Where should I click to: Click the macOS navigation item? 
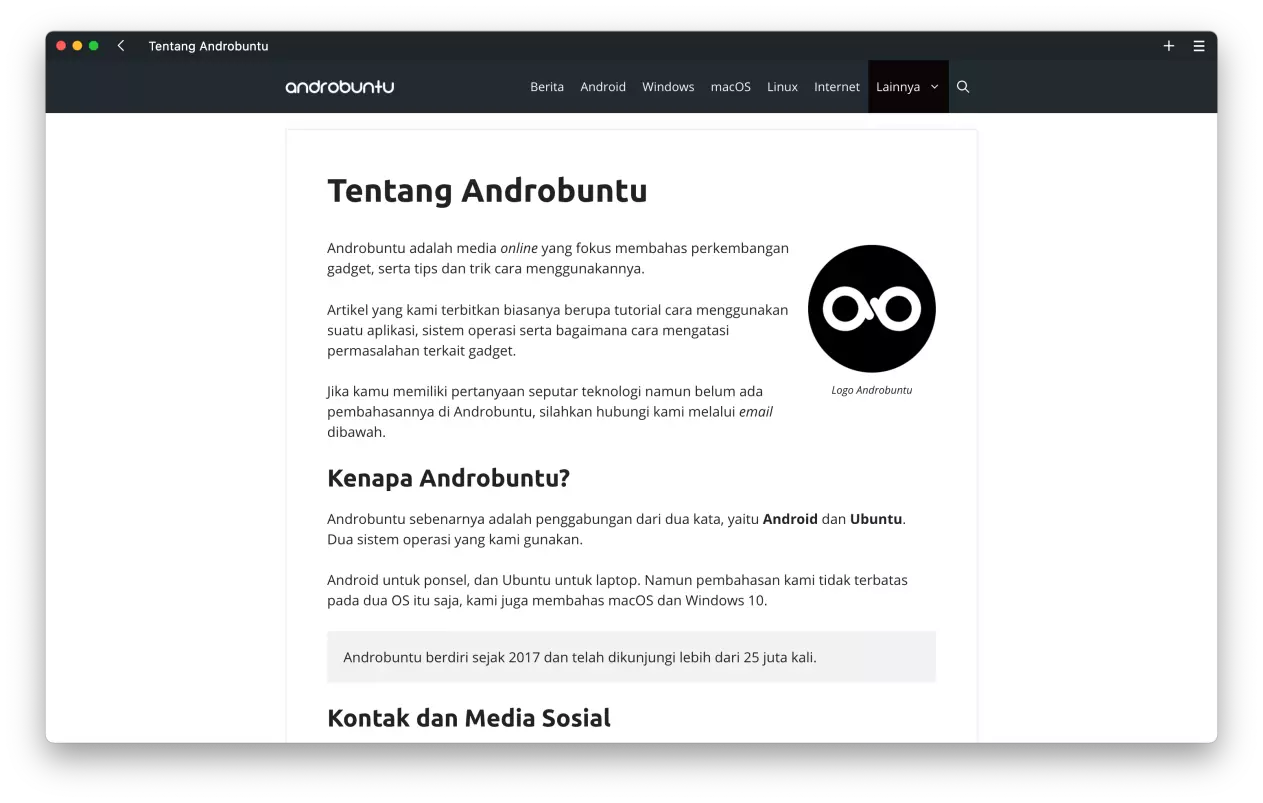731,87
